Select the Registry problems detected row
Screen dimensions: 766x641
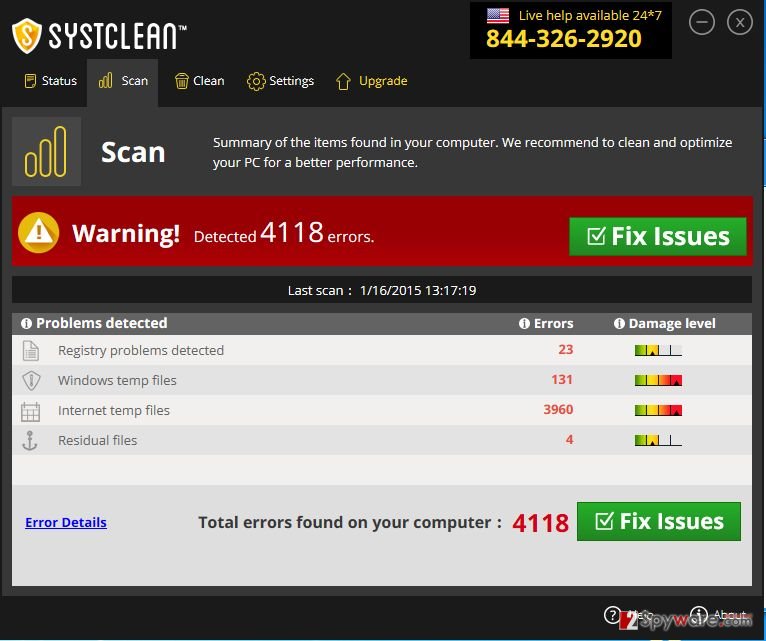click(382, 350)
